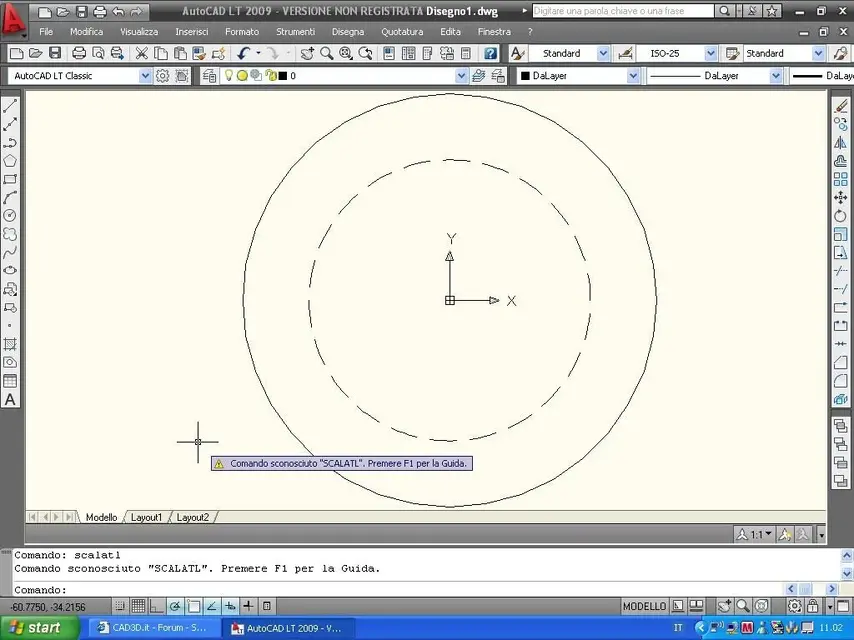
Task: Select the Fillet tool
Action: 841,381
